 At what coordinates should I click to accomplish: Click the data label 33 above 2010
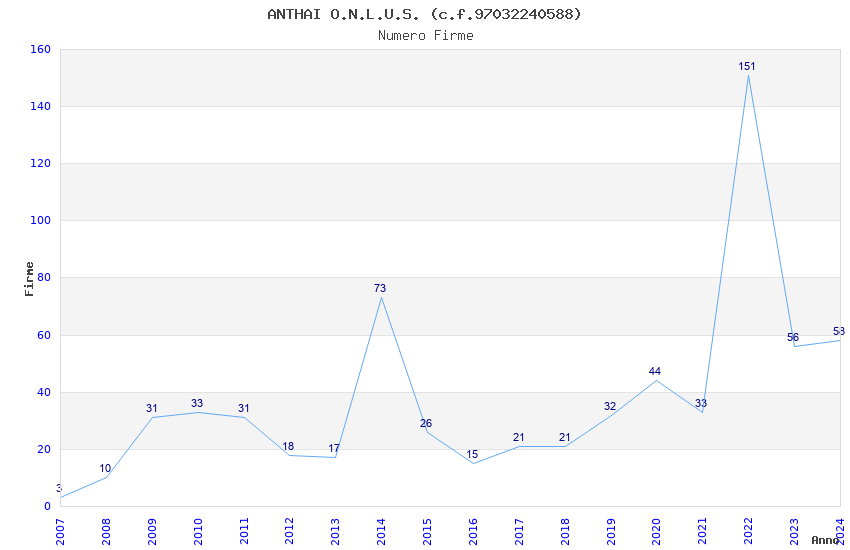coord(197,404)
